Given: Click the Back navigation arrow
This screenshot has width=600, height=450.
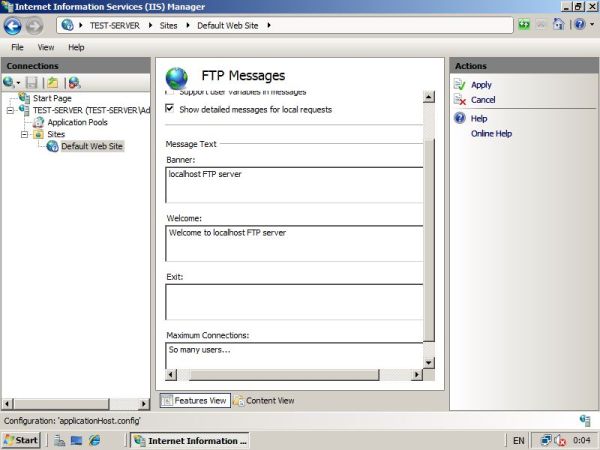Looking at the screenshot, I should (x=13, y=26).
